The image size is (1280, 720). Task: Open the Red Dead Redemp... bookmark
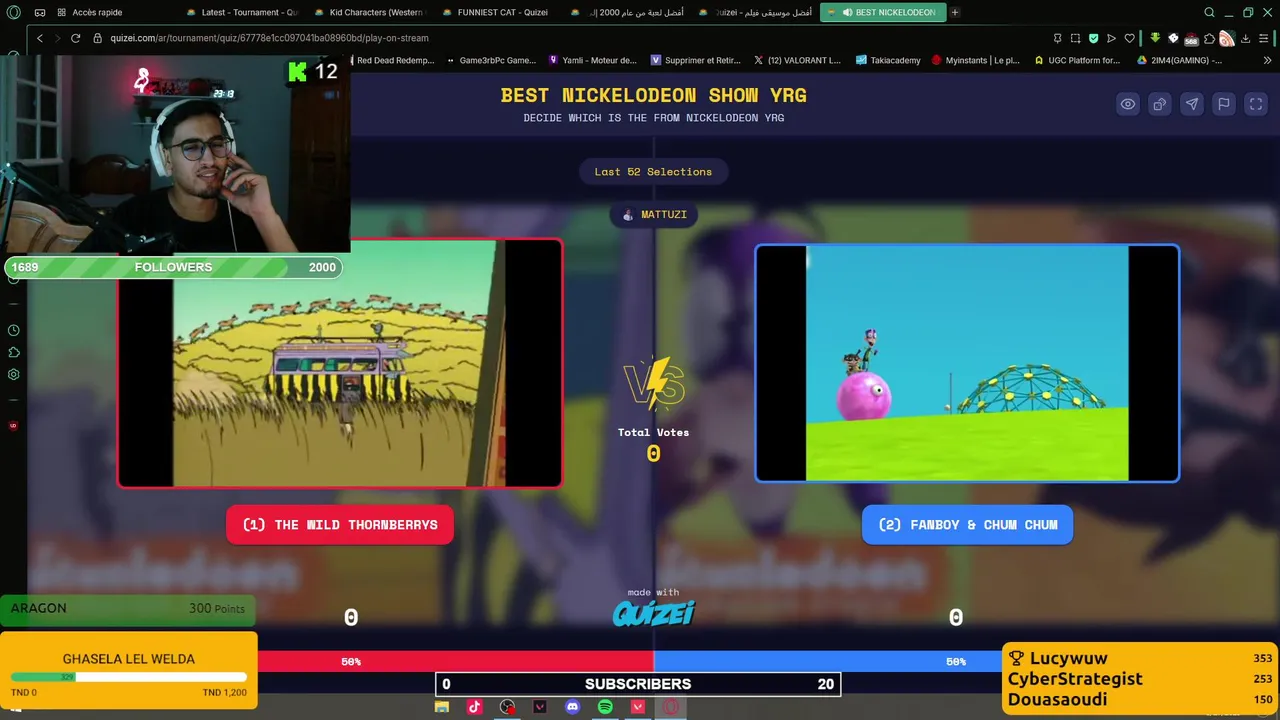pos(391,60)
